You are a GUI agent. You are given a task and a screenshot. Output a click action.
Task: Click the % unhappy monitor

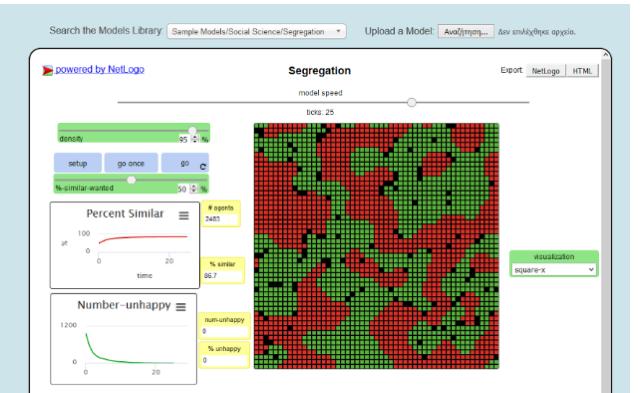click(x=224, y=355)
